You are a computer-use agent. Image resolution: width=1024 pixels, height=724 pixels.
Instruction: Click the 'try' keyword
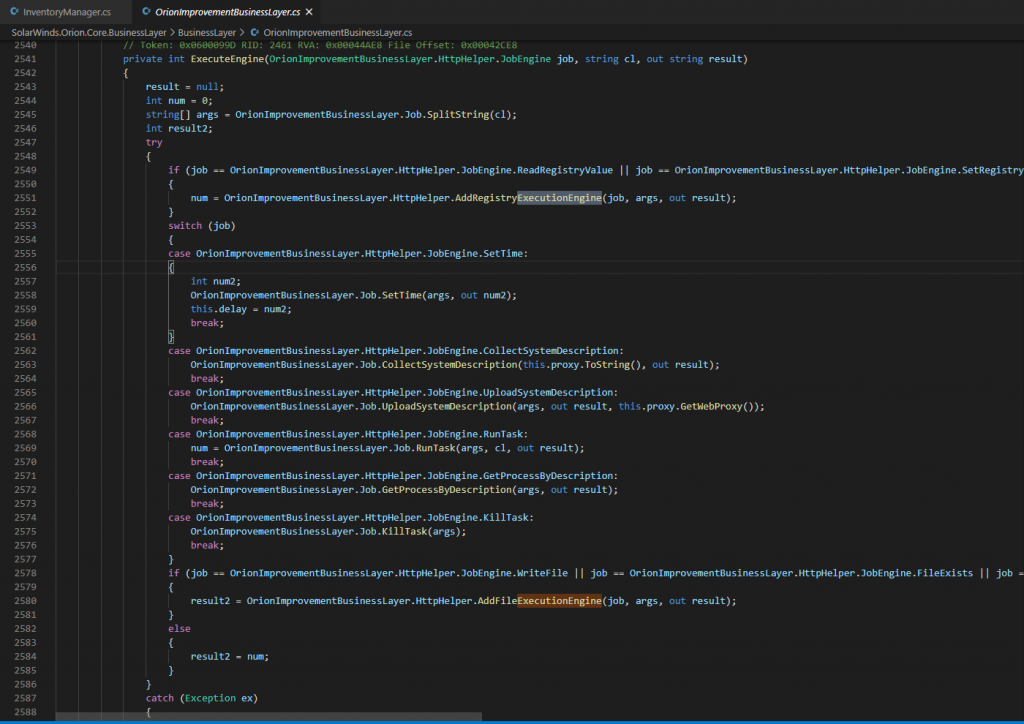pyautogui.click(x=154, y=142)
